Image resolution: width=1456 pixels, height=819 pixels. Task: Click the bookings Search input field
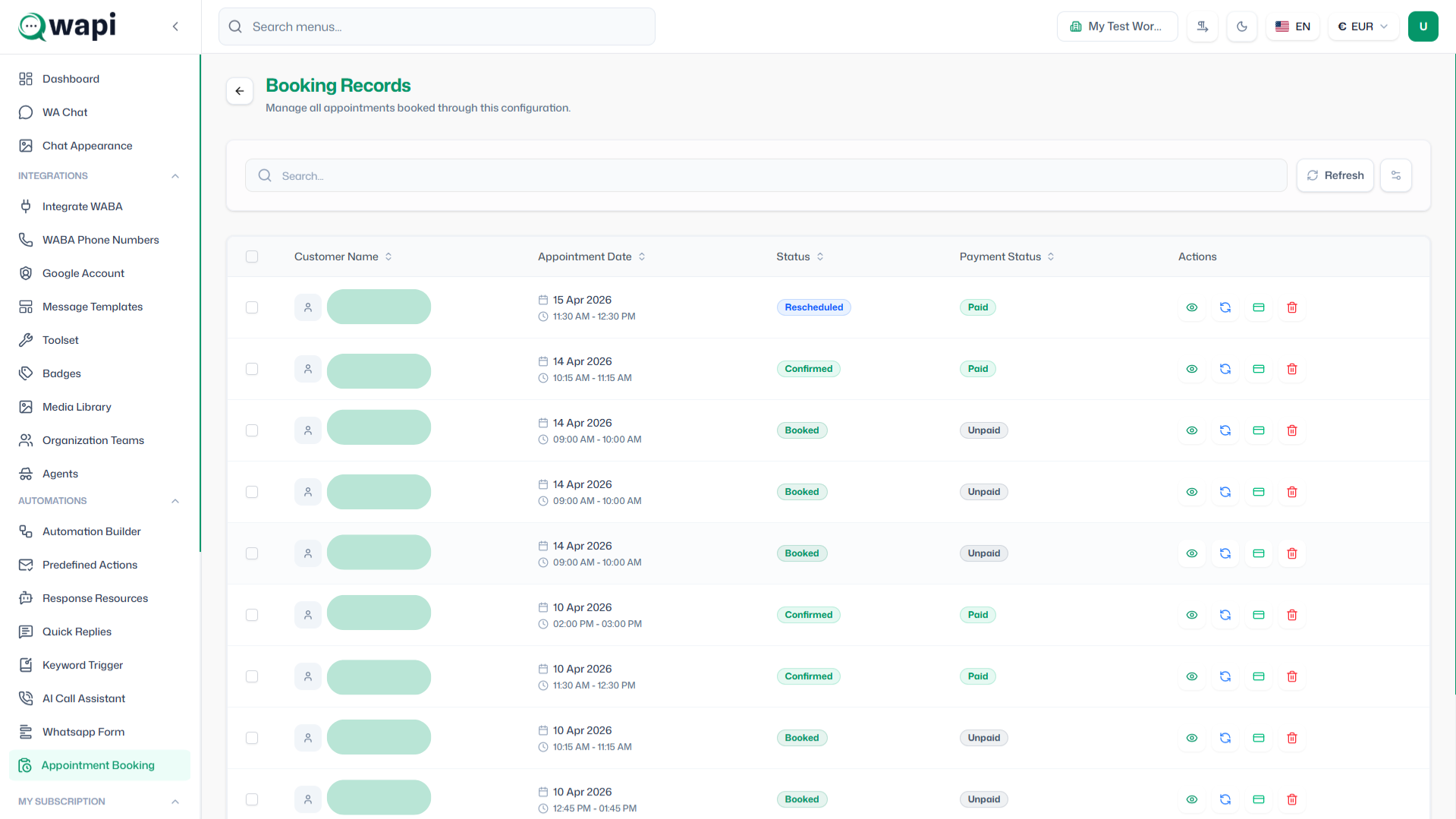(766, 175)
